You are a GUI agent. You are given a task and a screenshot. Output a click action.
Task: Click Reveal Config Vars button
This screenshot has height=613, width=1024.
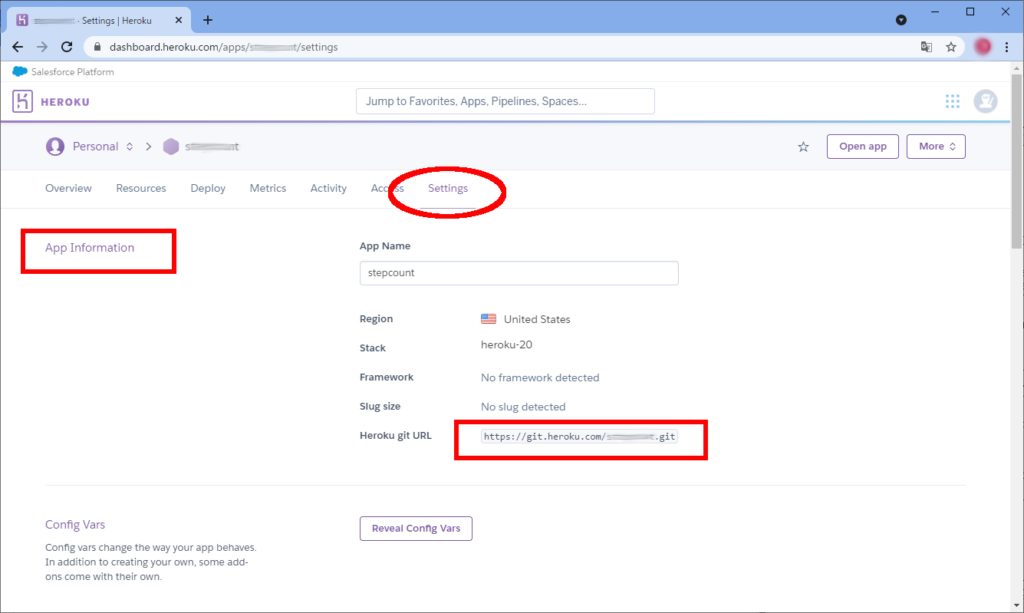coord(416,528)
